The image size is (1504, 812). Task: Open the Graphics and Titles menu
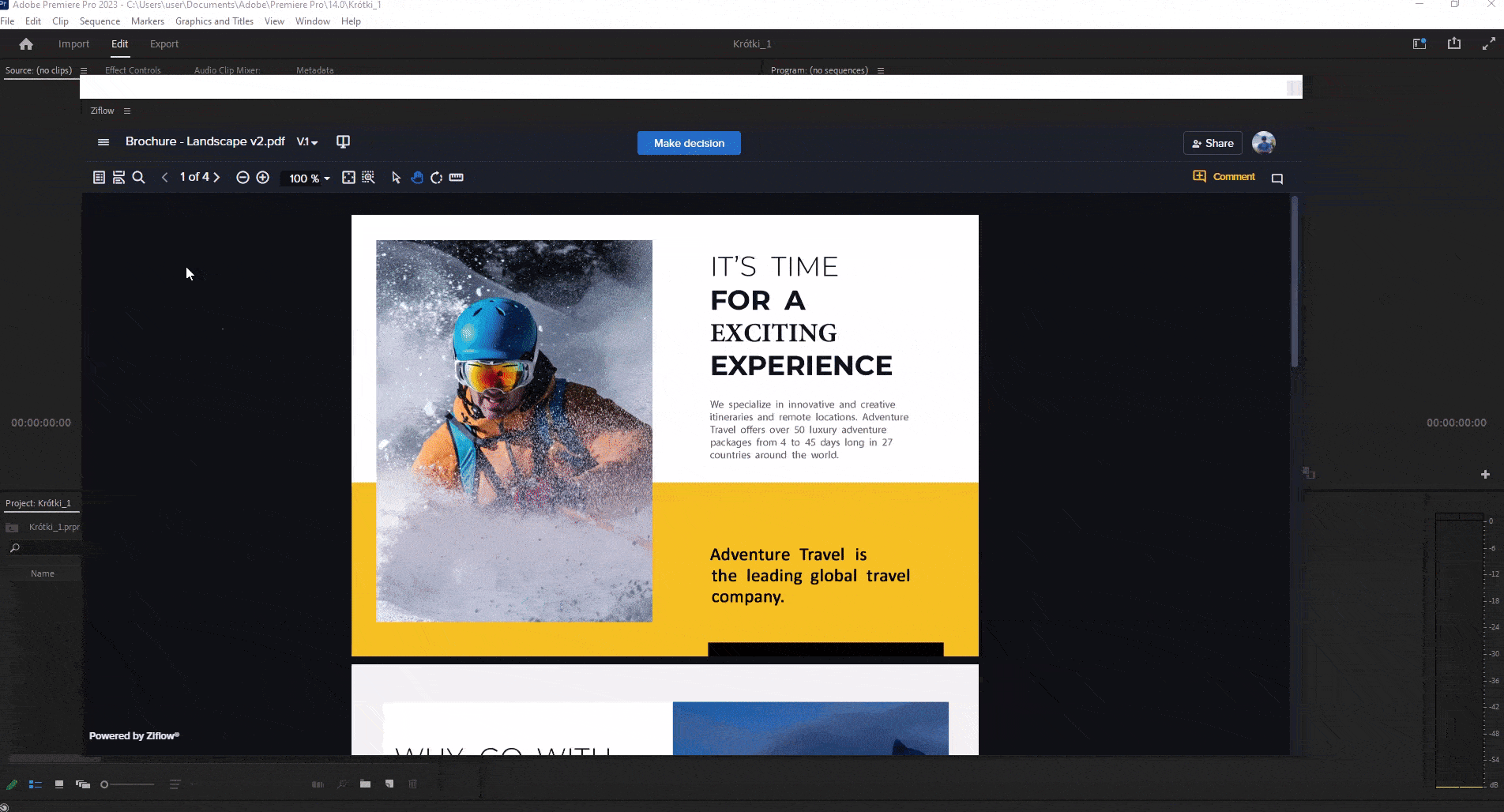coord(214,21)
